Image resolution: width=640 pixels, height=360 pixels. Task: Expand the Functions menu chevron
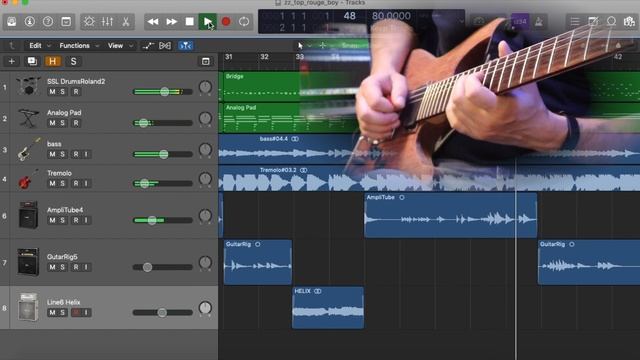pos(97,46)
